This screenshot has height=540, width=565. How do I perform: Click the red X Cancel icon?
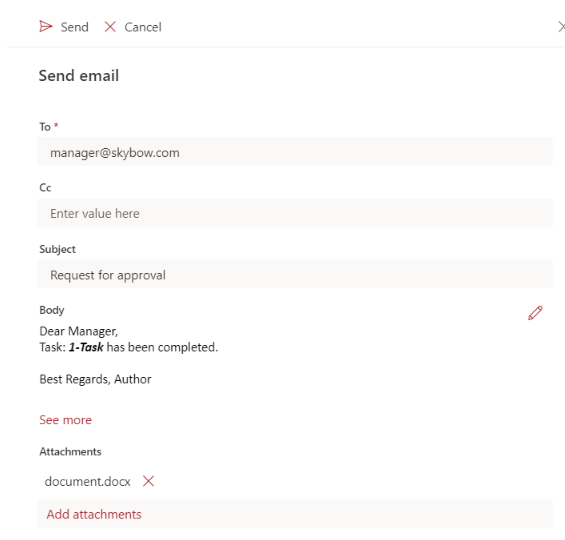110,27
